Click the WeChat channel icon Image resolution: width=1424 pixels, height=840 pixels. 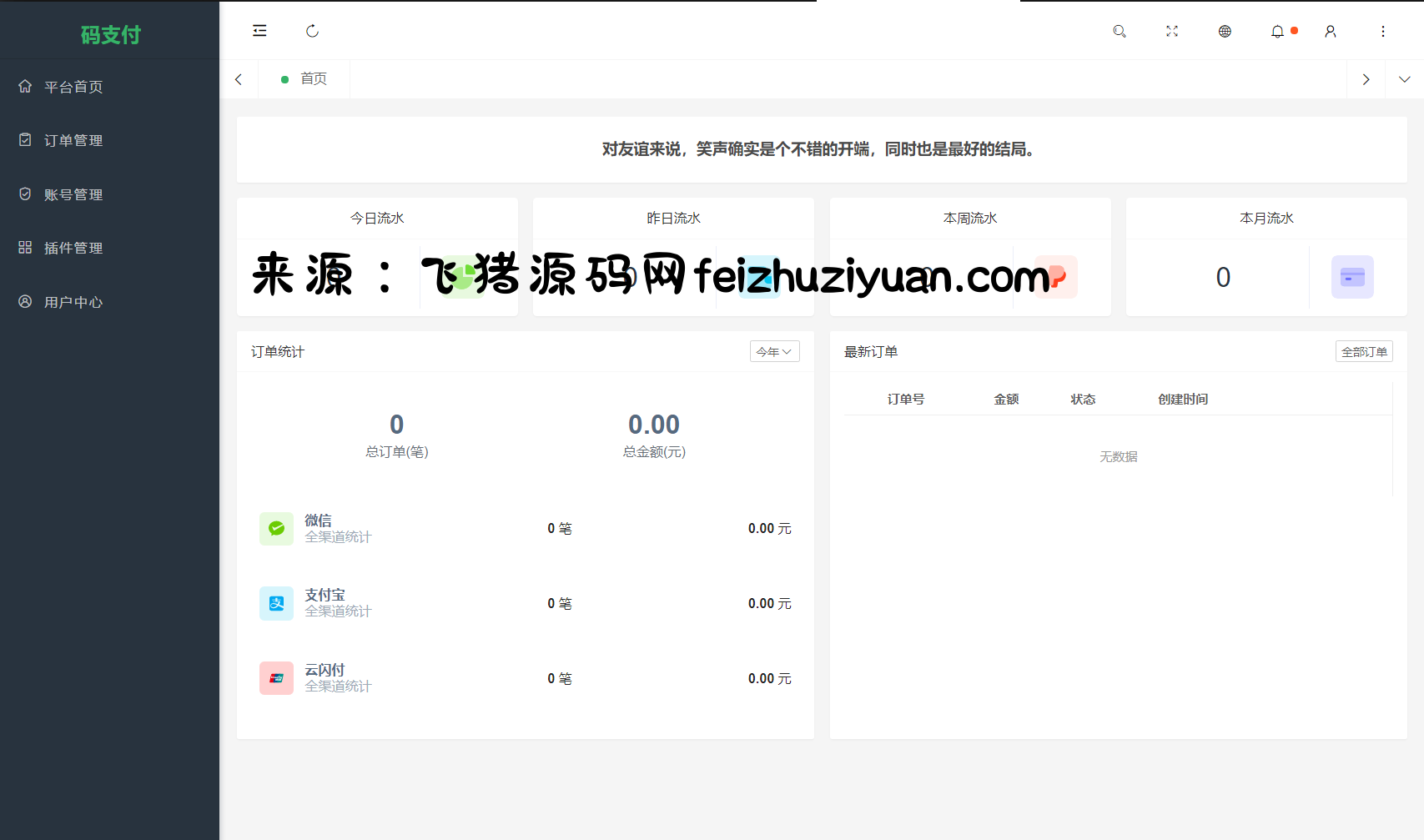click(x=276, y=529)
